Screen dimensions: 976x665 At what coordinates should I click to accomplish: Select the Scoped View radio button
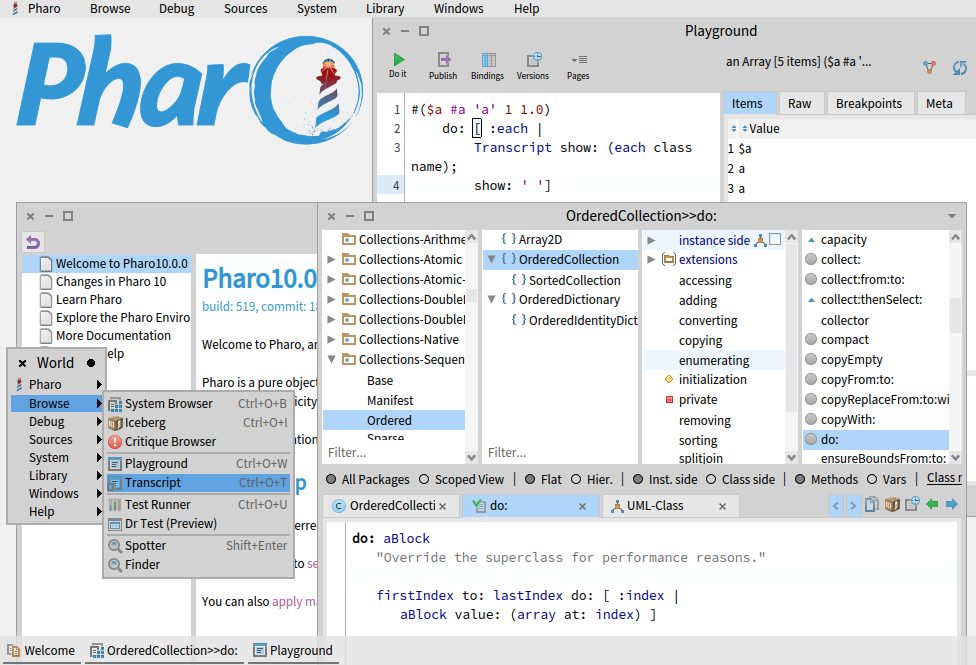[x=424, y=479]
